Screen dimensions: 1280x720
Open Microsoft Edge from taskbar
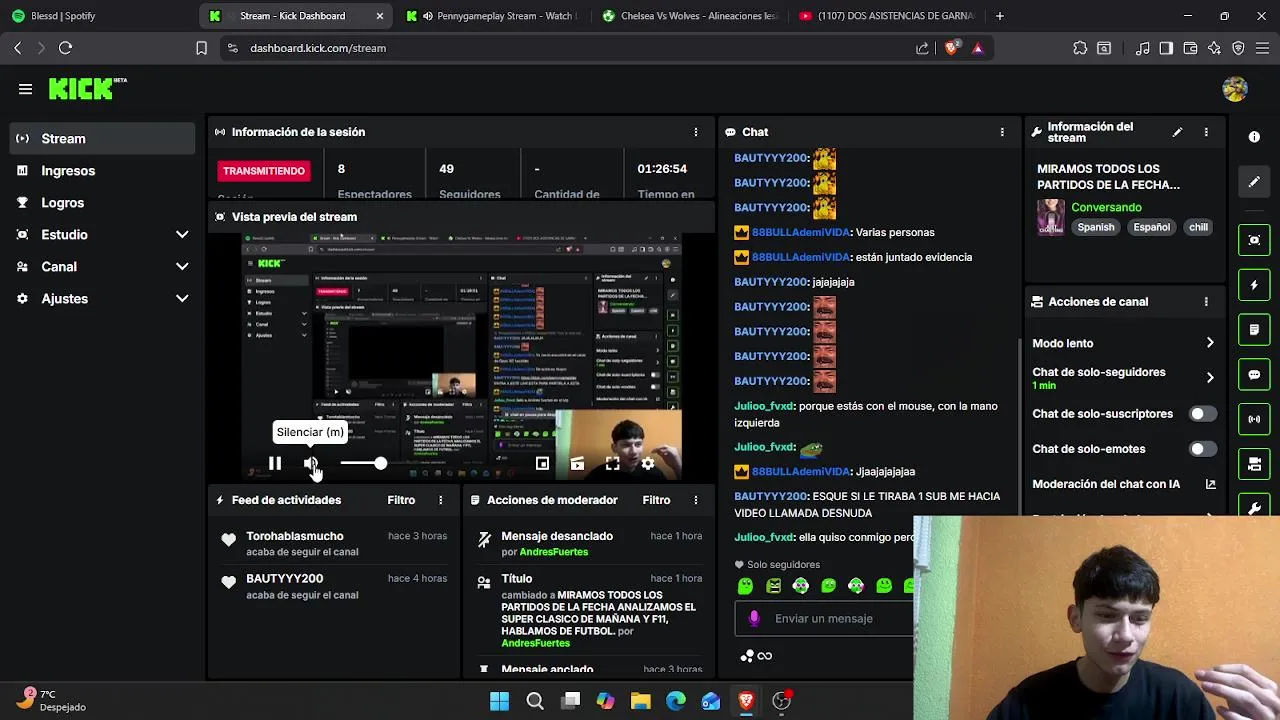(x=675, y=701)
